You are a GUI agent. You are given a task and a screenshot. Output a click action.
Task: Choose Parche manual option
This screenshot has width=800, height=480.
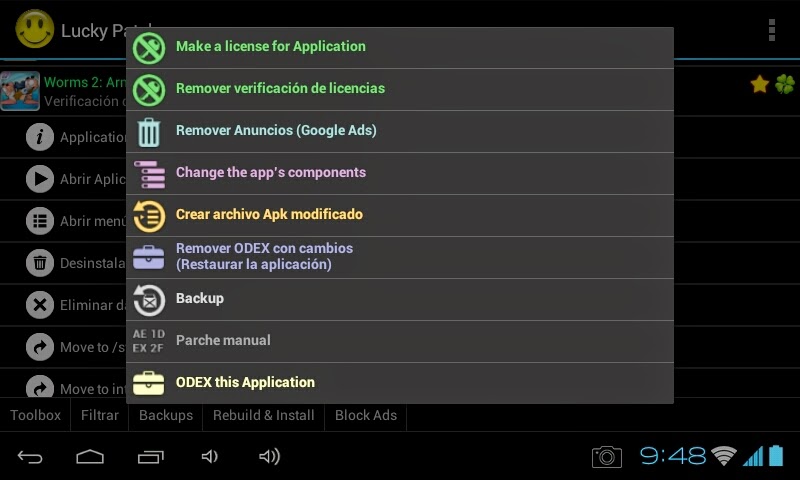click(x=400, y=341)
